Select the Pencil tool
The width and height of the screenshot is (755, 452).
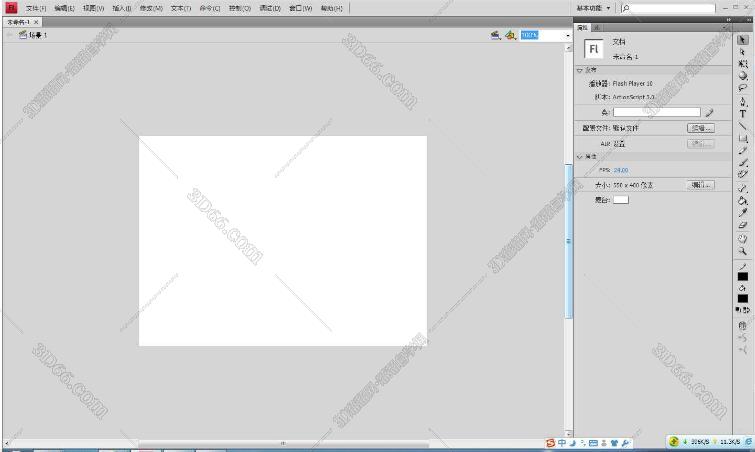click(x=742, y=151)
